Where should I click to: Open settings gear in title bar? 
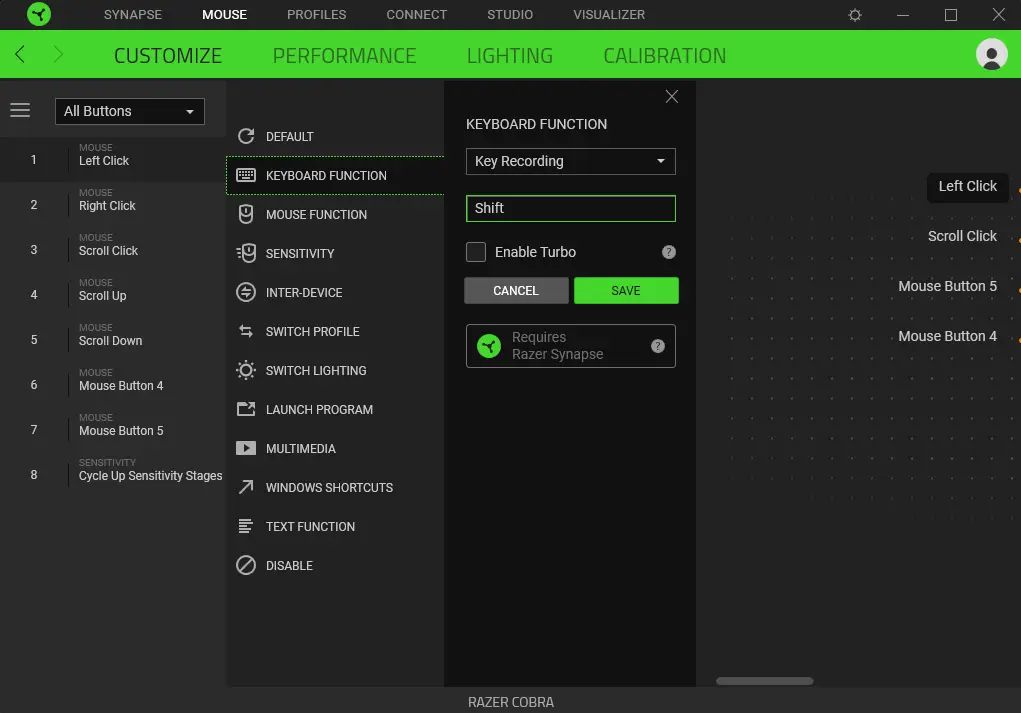854,14
